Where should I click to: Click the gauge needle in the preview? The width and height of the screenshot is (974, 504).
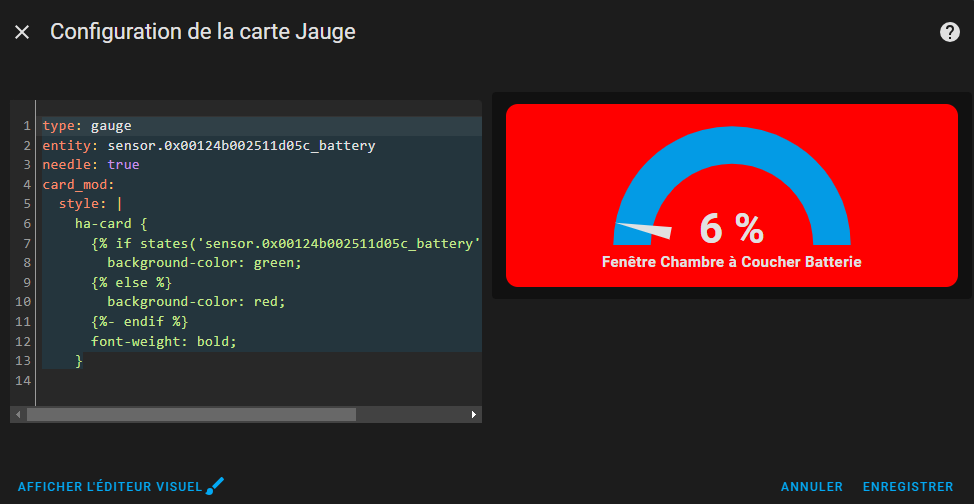(x=644, y=230)
